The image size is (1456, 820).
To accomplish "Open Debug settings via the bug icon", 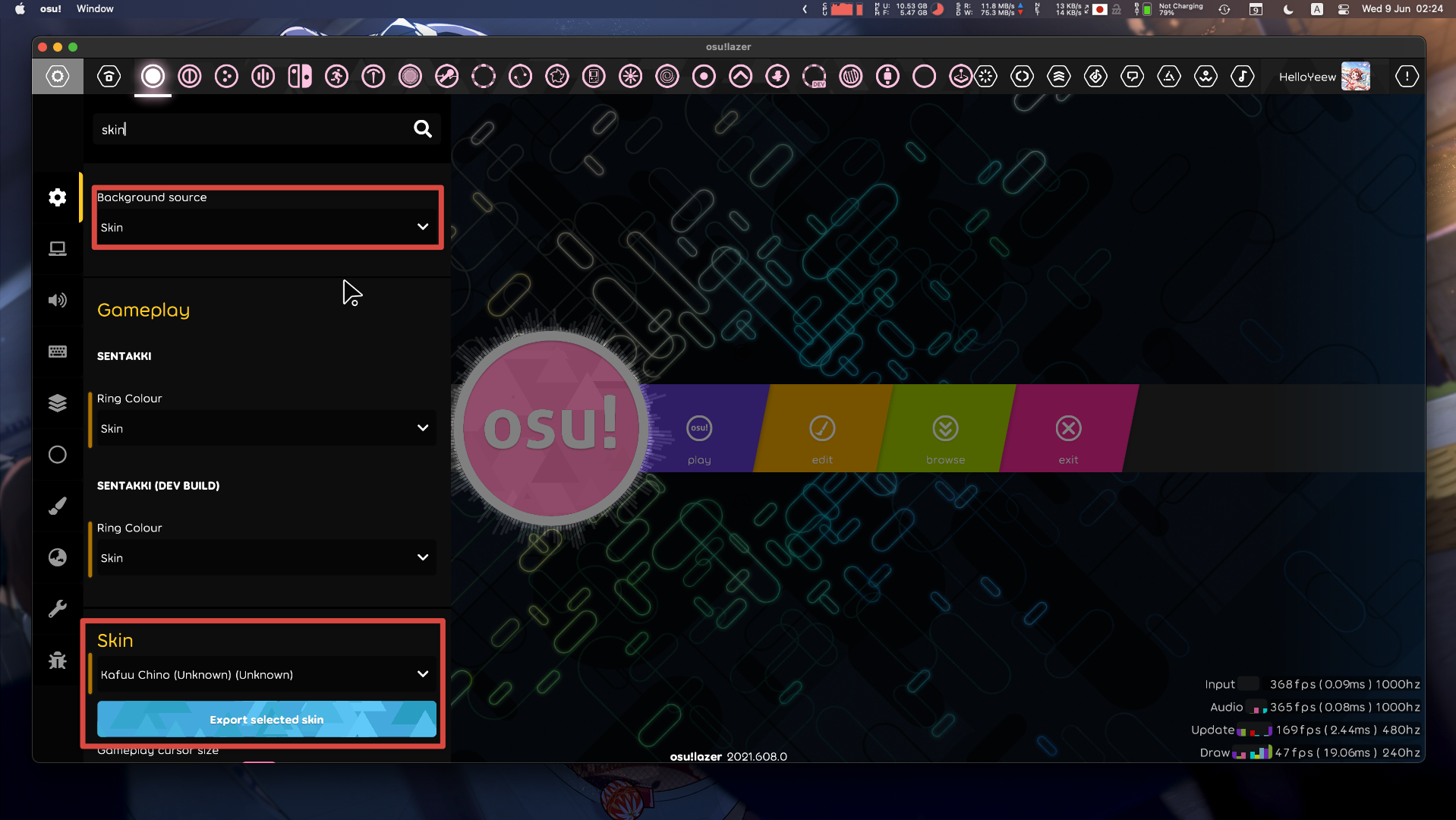I will [58, 660].
